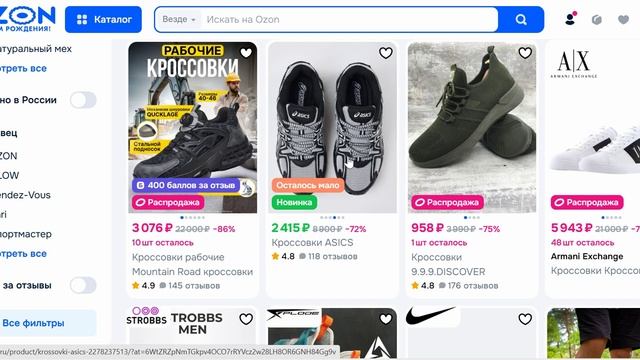Add work sneakers to favorites heart
The height and width of the screenshot is (360, 640).
click(x=246, y=53)
